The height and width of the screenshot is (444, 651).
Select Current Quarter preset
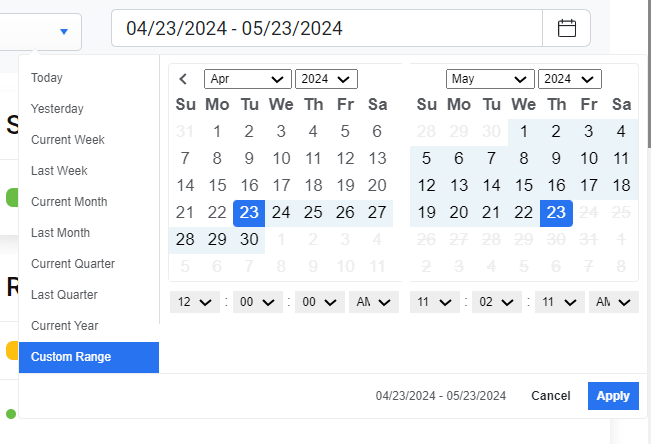click(x=73, y=264)
